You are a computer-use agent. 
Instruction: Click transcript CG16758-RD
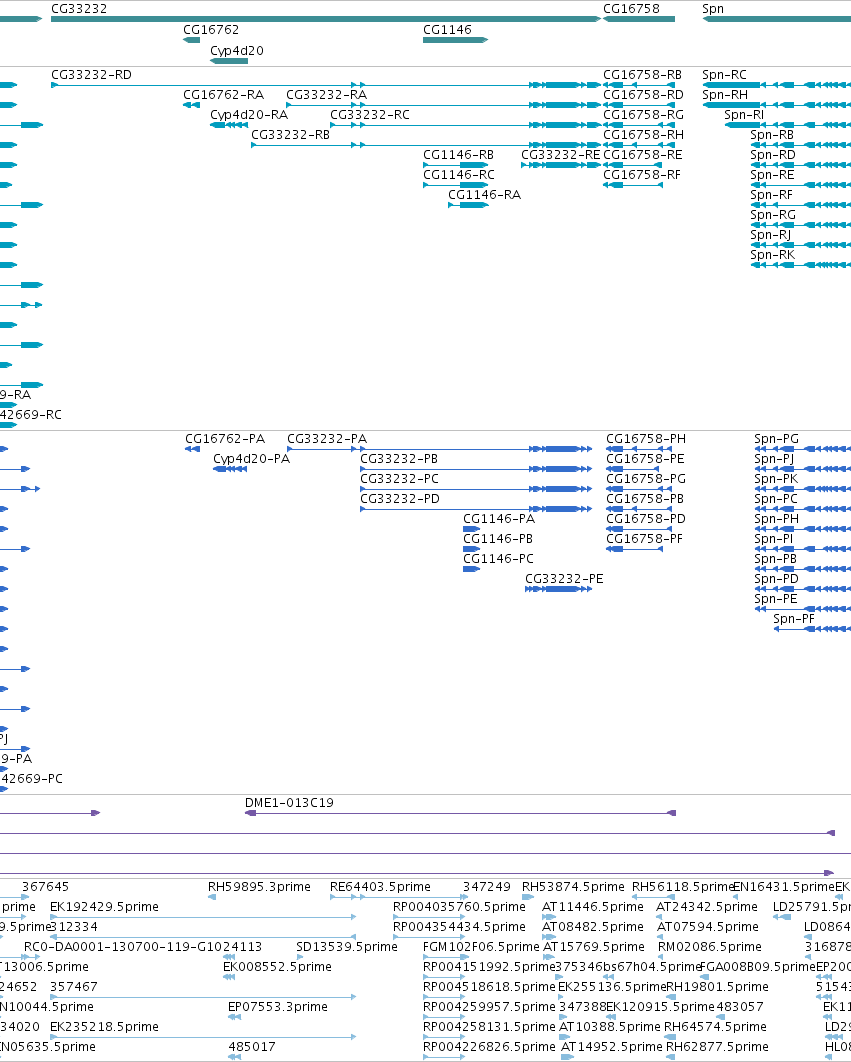pos(643,95)
